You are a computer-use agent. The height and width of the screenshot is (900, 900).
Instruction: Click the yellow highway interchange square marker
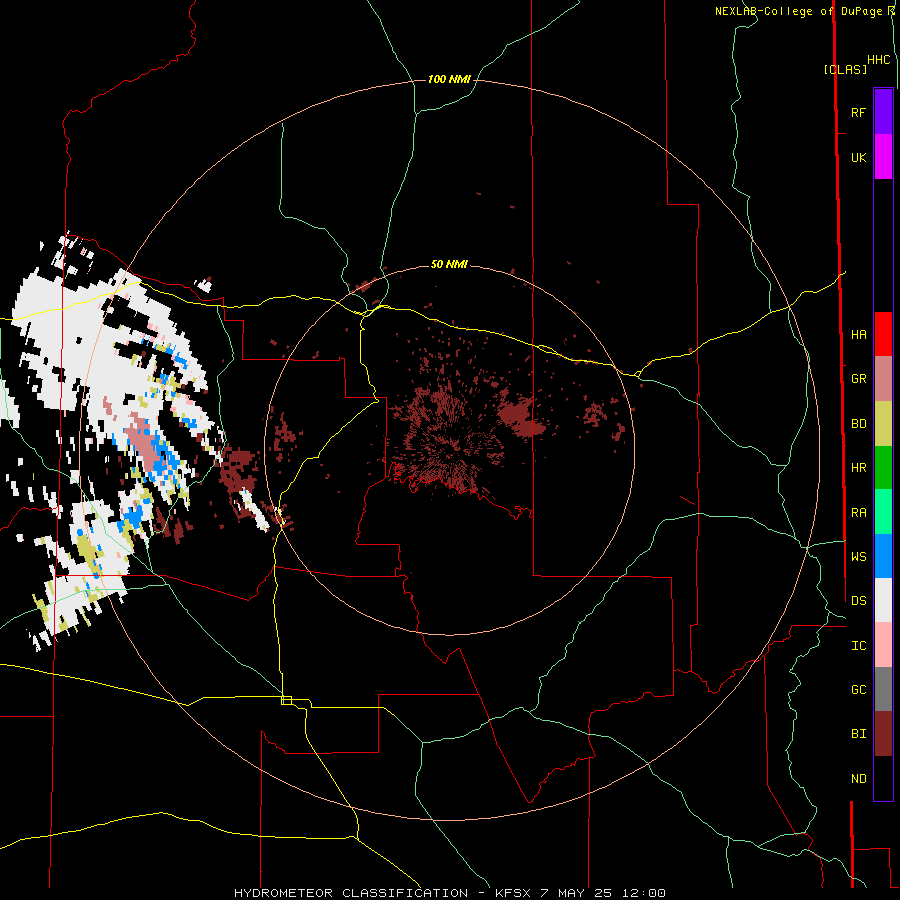point(286,700)
